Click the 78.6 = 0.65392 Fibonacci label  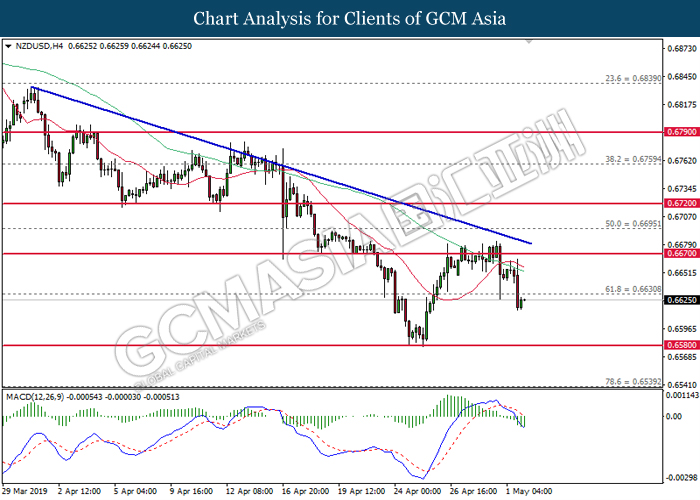pos(633,382)
